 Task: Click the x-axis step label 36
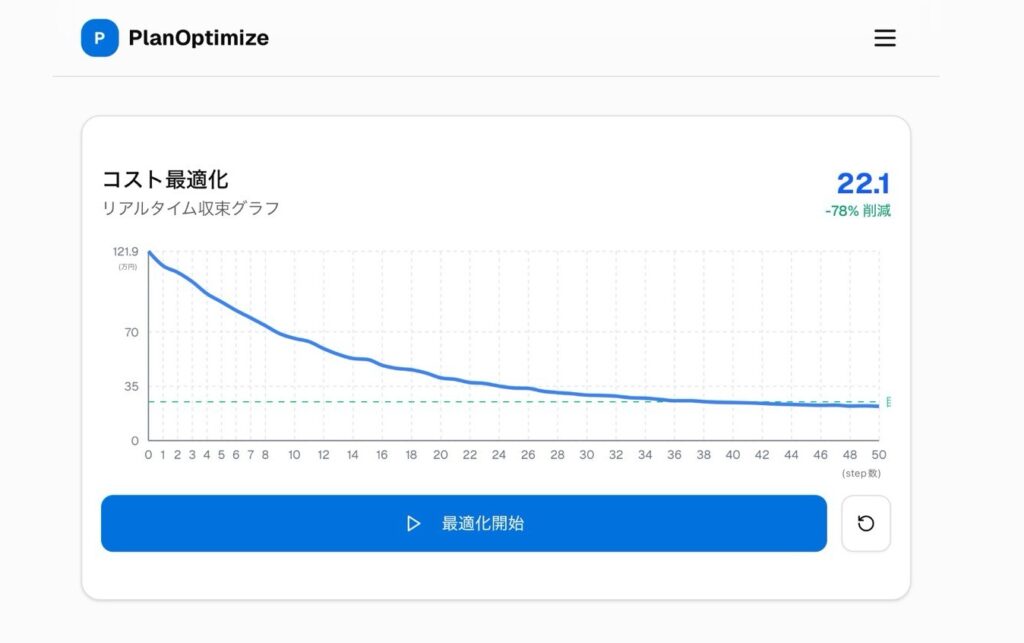[x=675, y=455]
